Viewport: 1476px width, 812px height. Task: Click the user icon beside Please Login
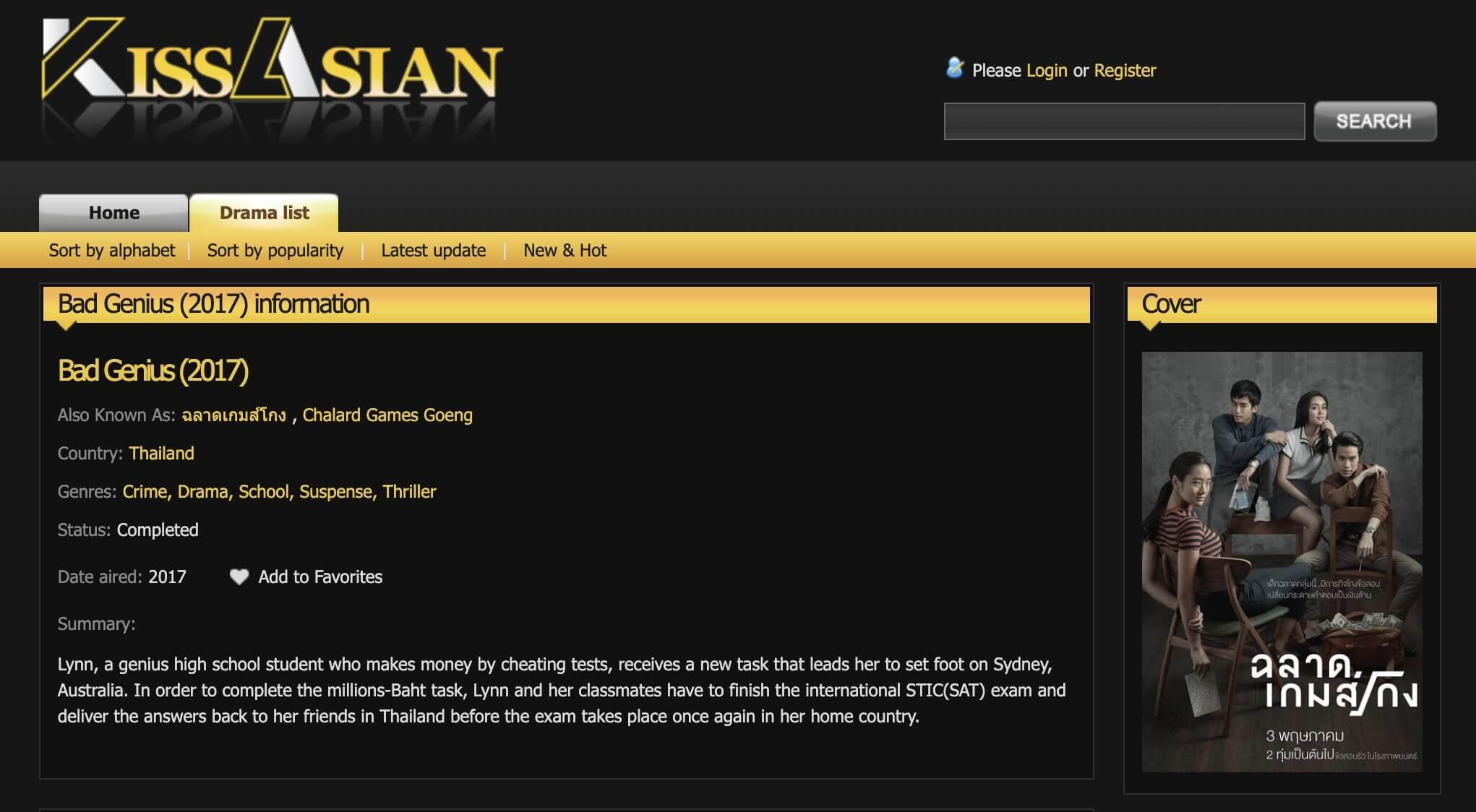click(x=955, y=69)
